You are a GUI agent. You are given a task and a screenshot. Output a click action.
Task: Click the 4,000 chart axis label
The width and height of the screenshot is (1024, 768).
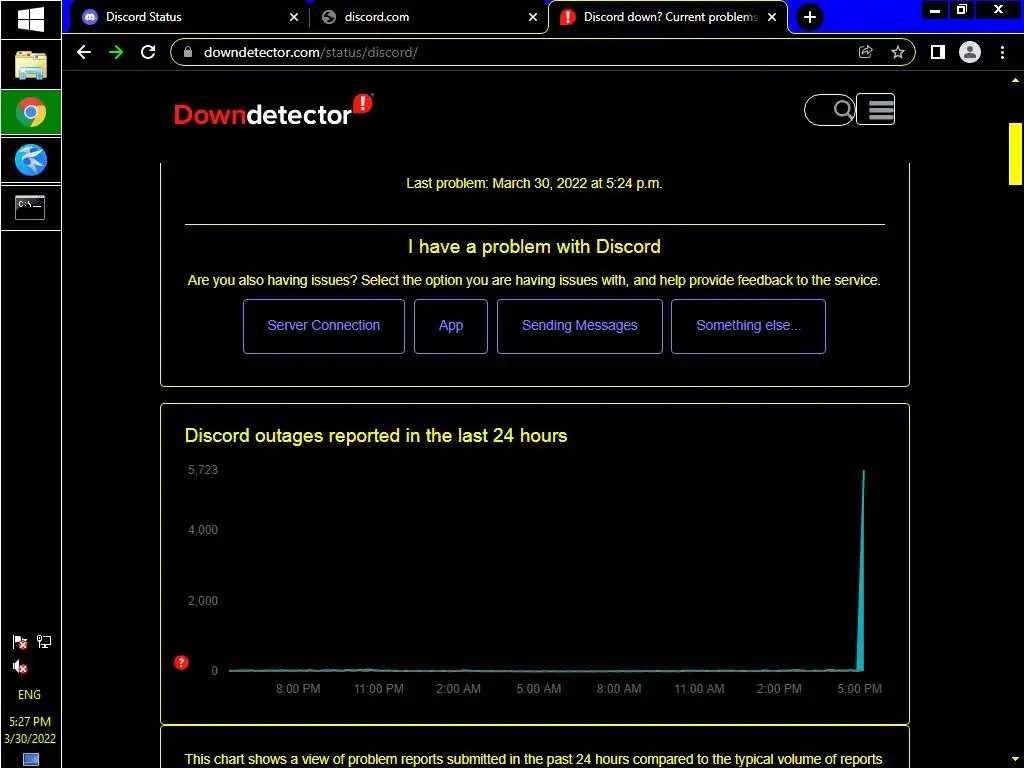click(x=202, y=530)
